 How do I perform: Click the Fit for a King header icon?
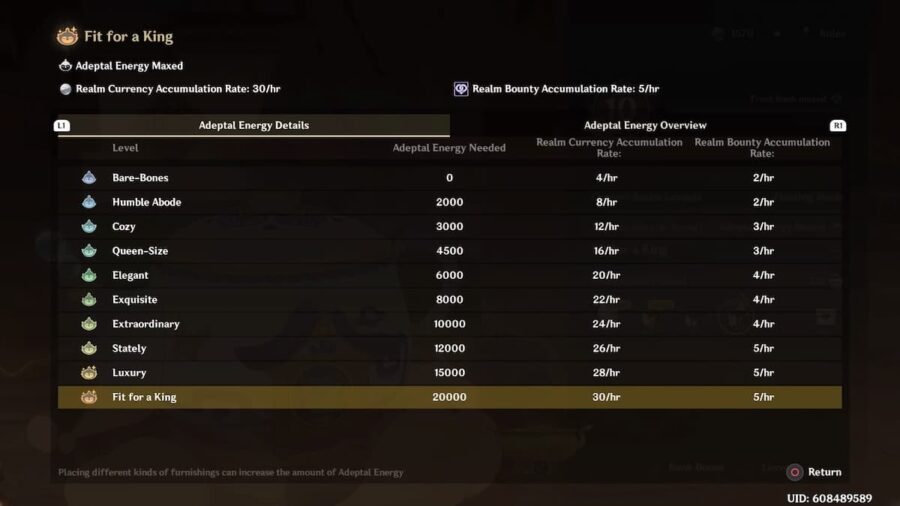click(x=68, y=37)
